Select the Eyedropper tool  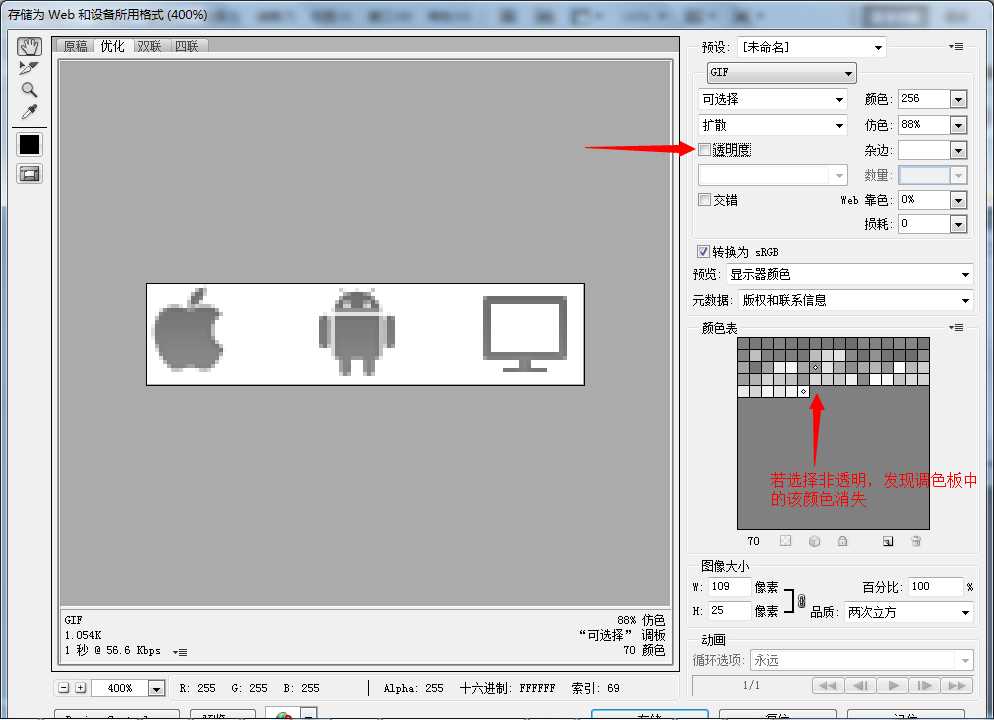(29, 112)
